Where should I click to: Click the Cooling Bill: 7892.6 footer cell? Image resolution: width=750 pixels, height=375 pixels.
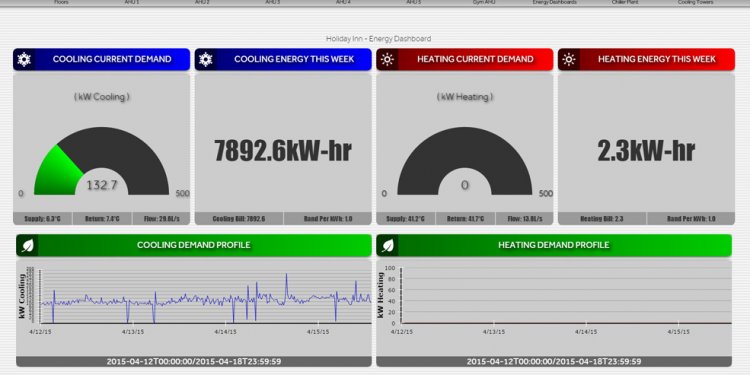pyautogui.click(x=239, y=219)
